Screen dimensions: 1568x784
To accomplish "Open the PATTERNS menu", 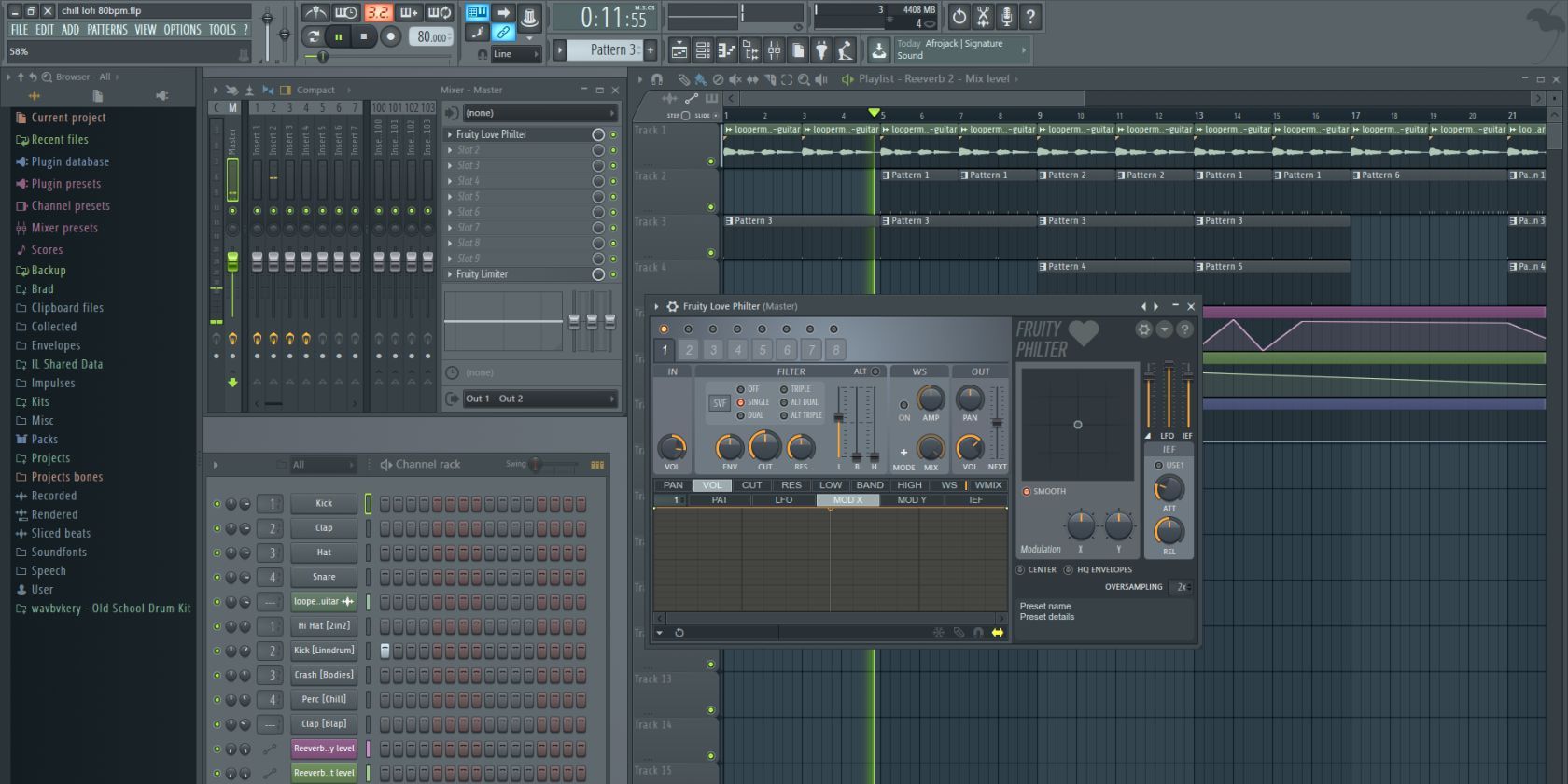I will pyautogui.click(x=107, y=30).
